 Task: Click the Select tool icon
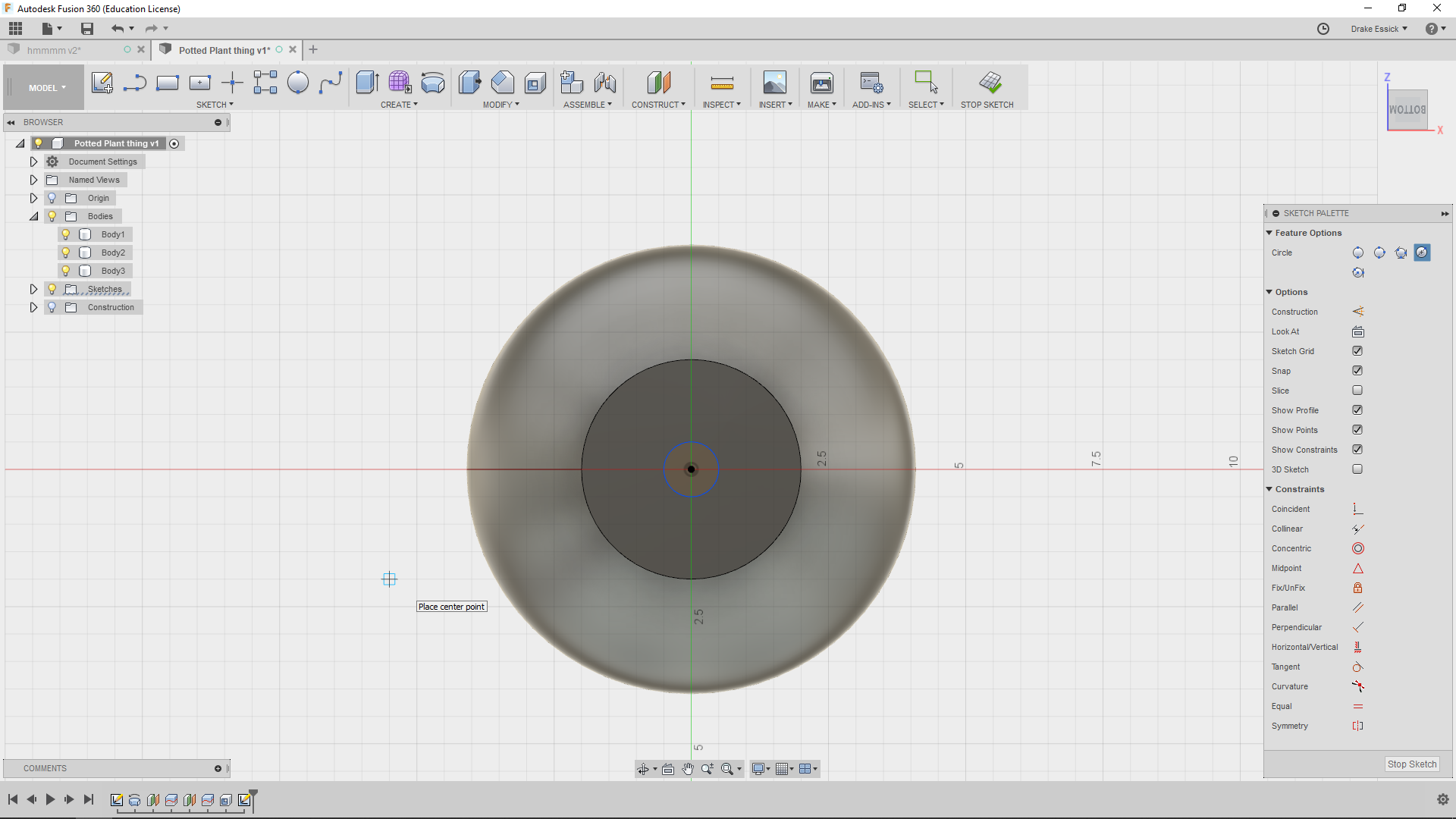pos(926,83)
